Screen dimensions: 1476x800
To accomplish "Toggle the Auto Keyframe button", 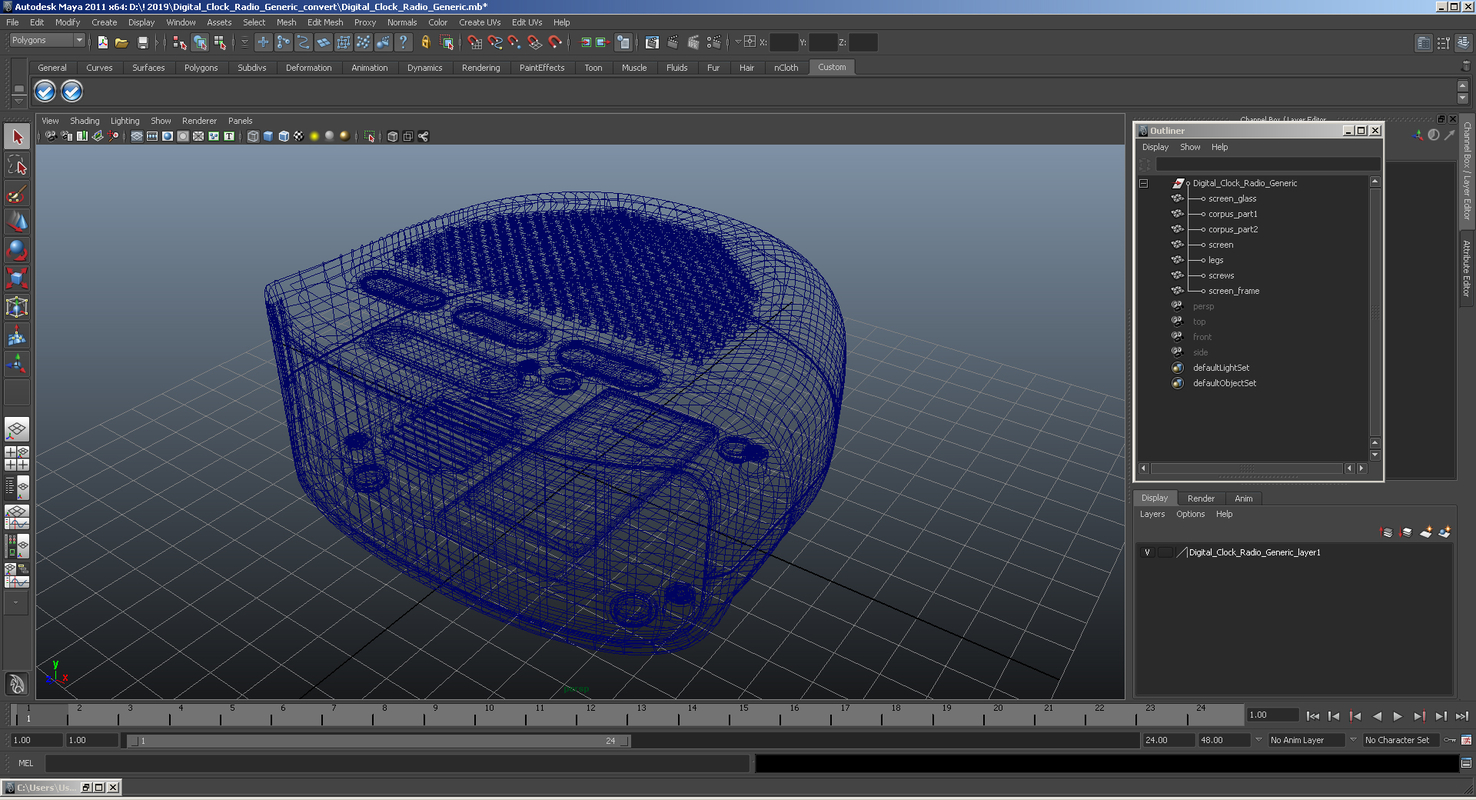I will click(1448, 740).
